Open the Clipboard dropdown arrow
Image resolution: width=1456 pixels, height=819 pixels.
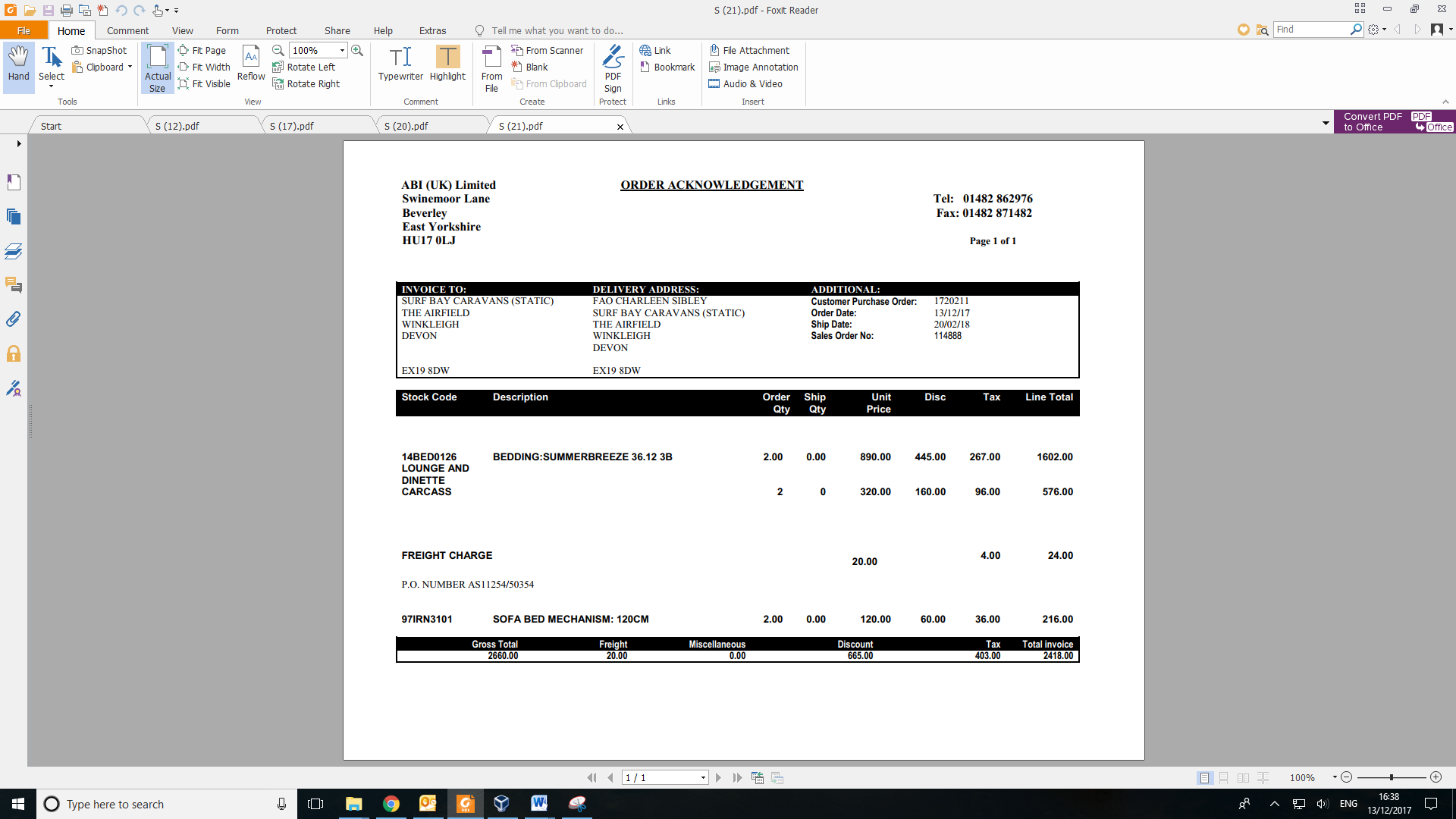coord(130,67)
